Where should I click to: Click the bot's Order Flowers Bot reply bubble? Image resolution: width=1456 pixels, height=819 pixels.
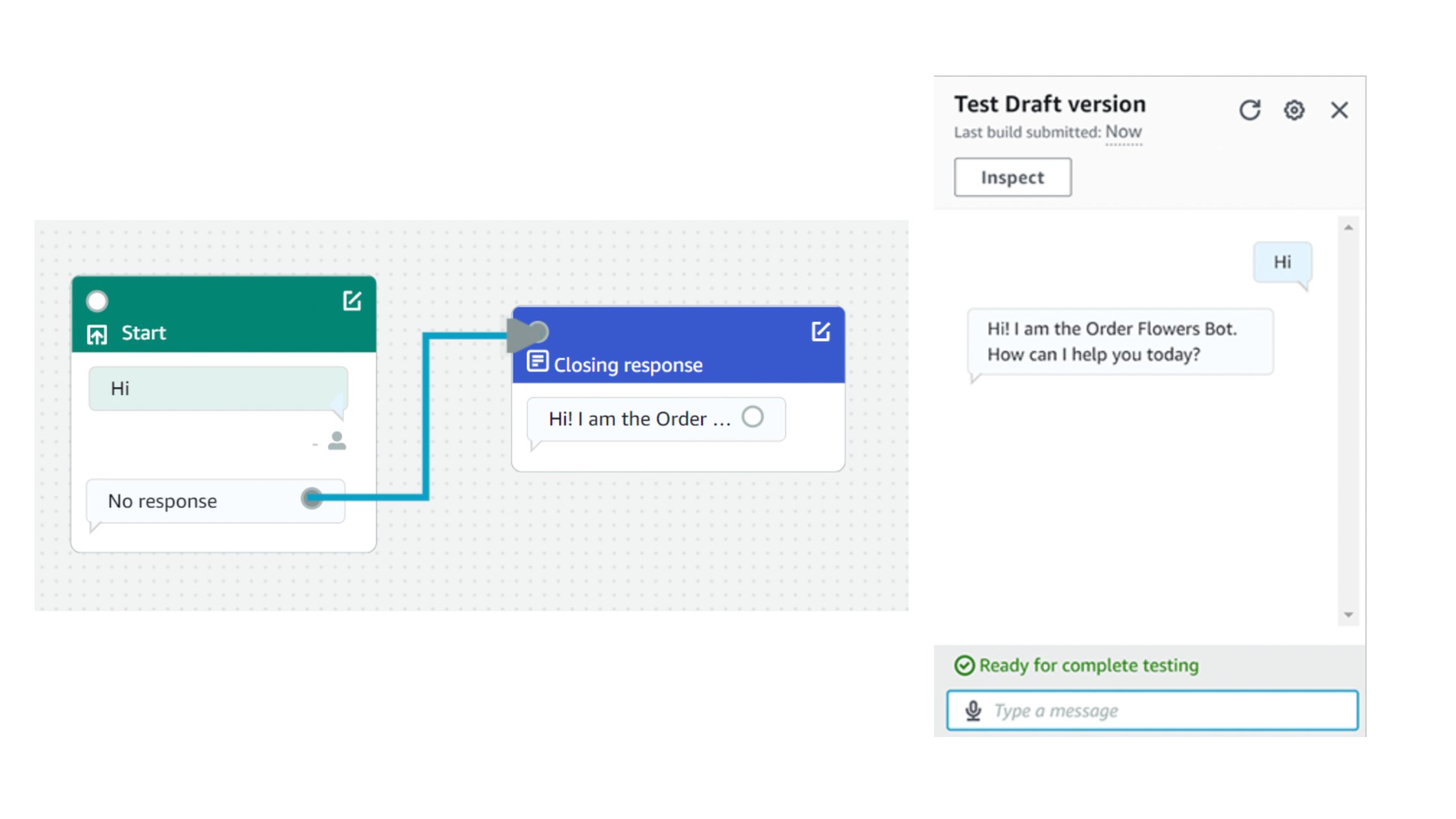pos(1121,342)
